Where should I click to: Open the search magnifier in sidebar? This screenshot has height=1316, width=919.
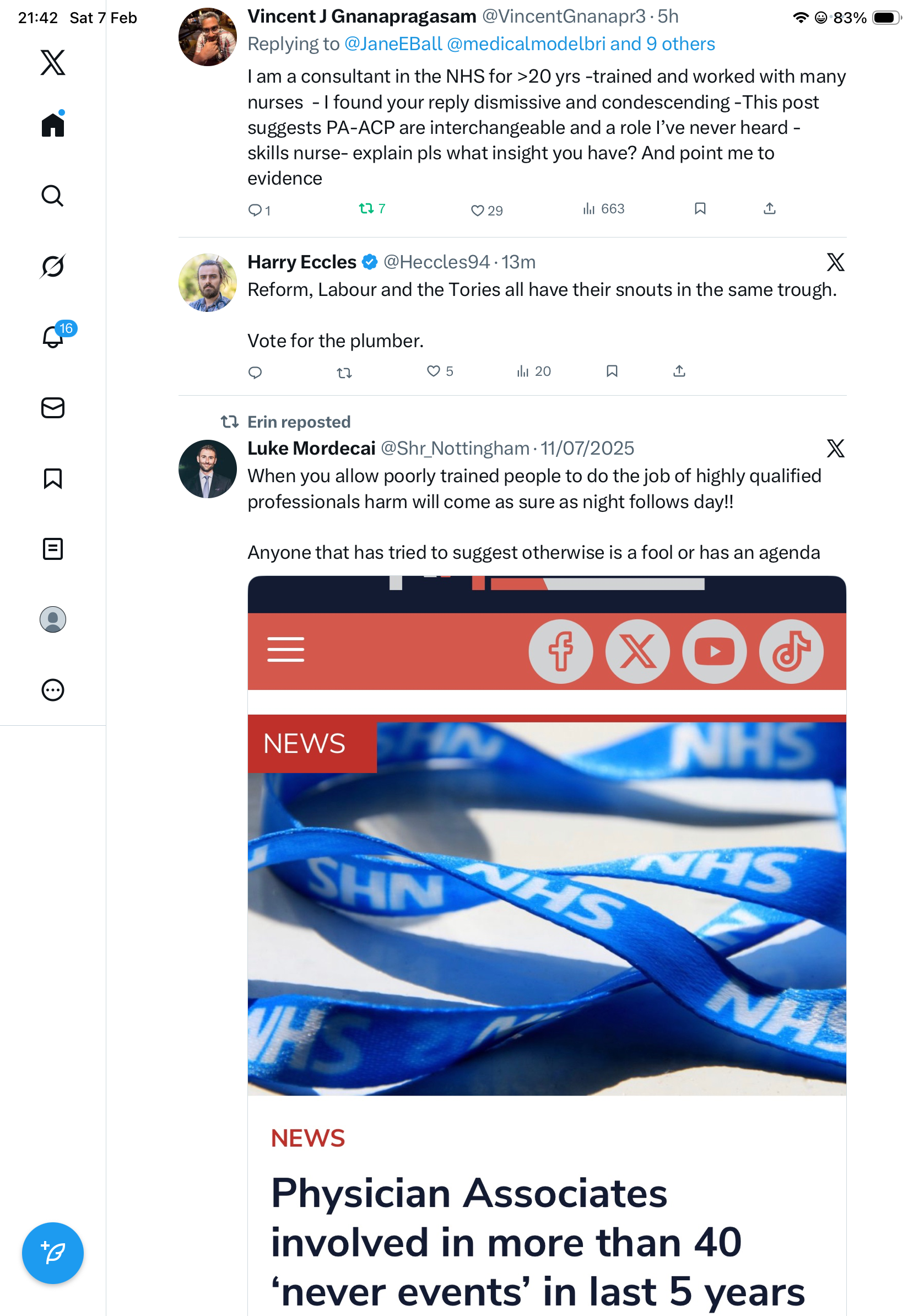coord(53,196)
